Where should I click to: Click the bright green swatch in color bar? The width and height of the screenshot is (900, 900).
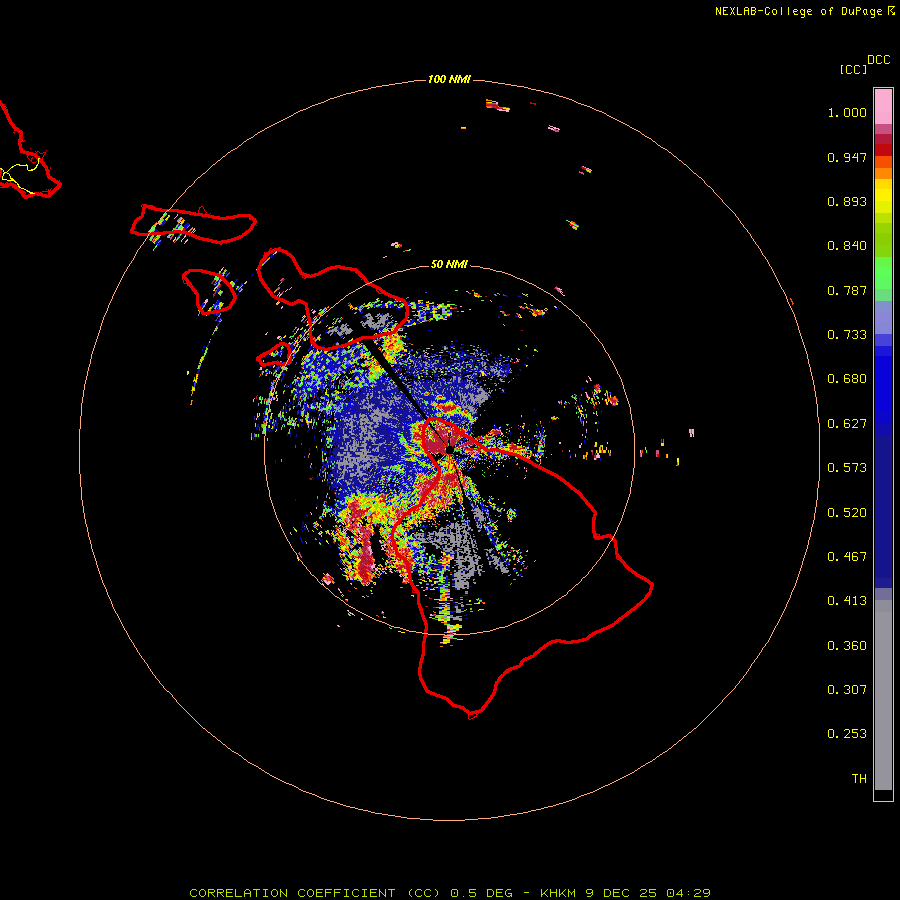[x=883, y=273]
